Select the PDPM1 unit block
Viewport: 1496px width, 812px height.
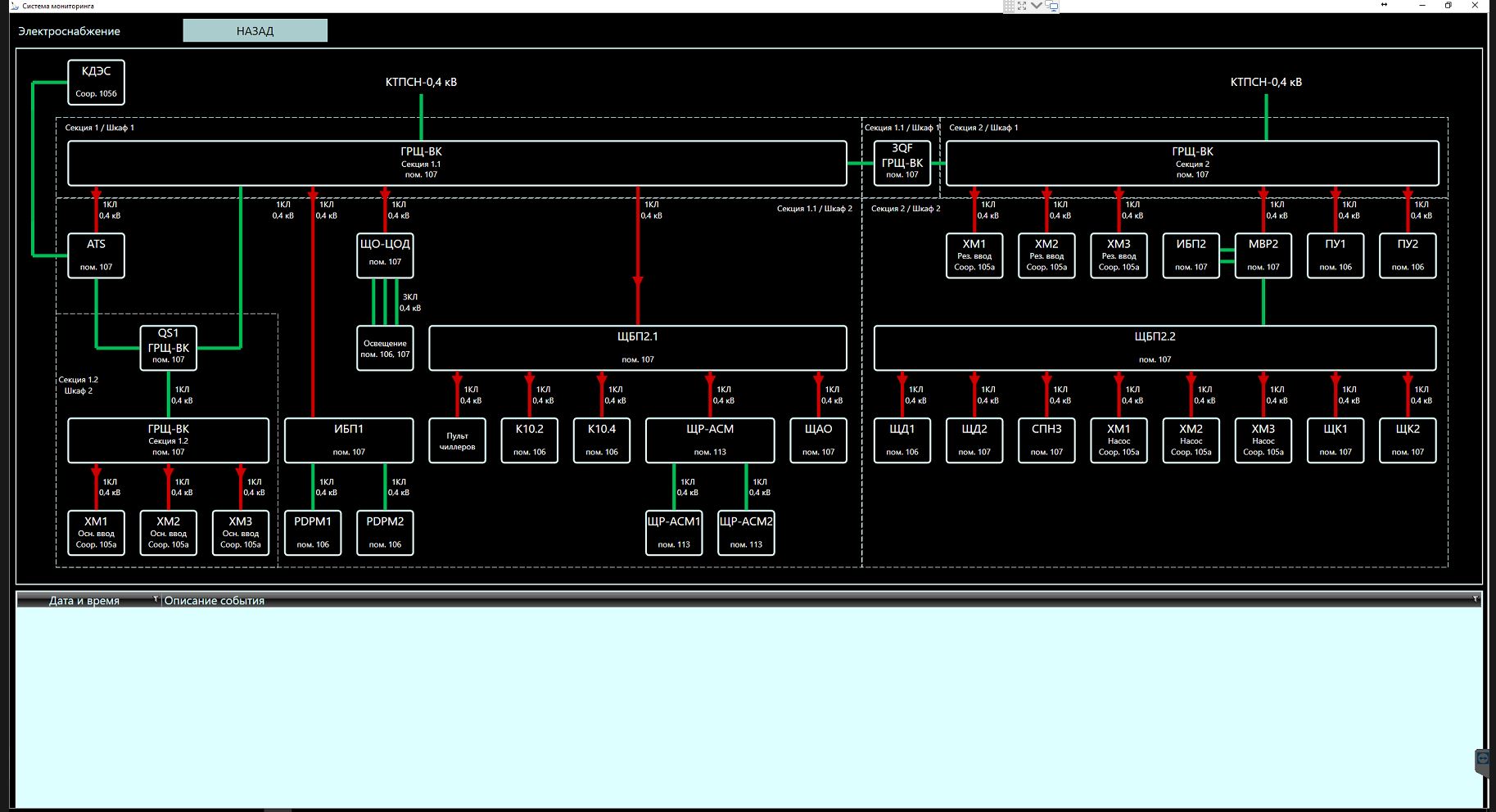pos(313,533)
